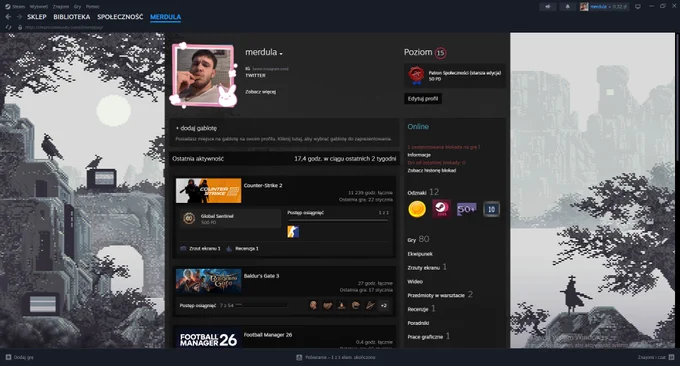Open the Znajomi menu
Image resolution: width=680 pixels, height=366 pixels.
pyautogui.click(x=61, y=7)
